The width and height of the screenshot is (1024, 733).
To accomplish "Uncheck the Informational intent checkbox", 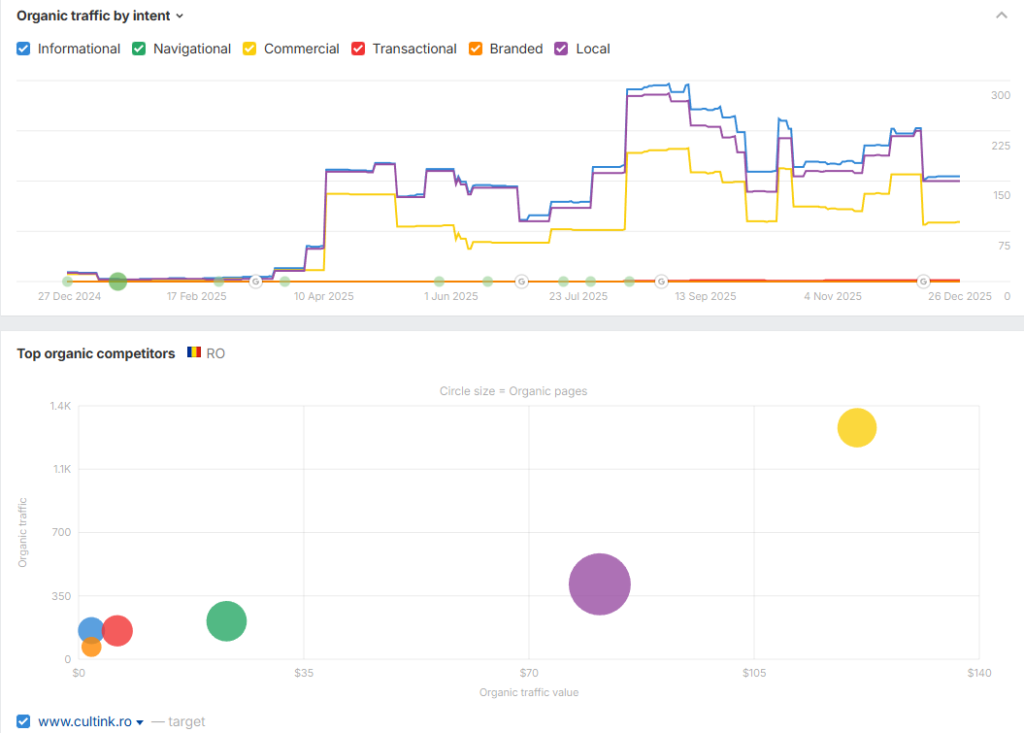I will point(24,49).
